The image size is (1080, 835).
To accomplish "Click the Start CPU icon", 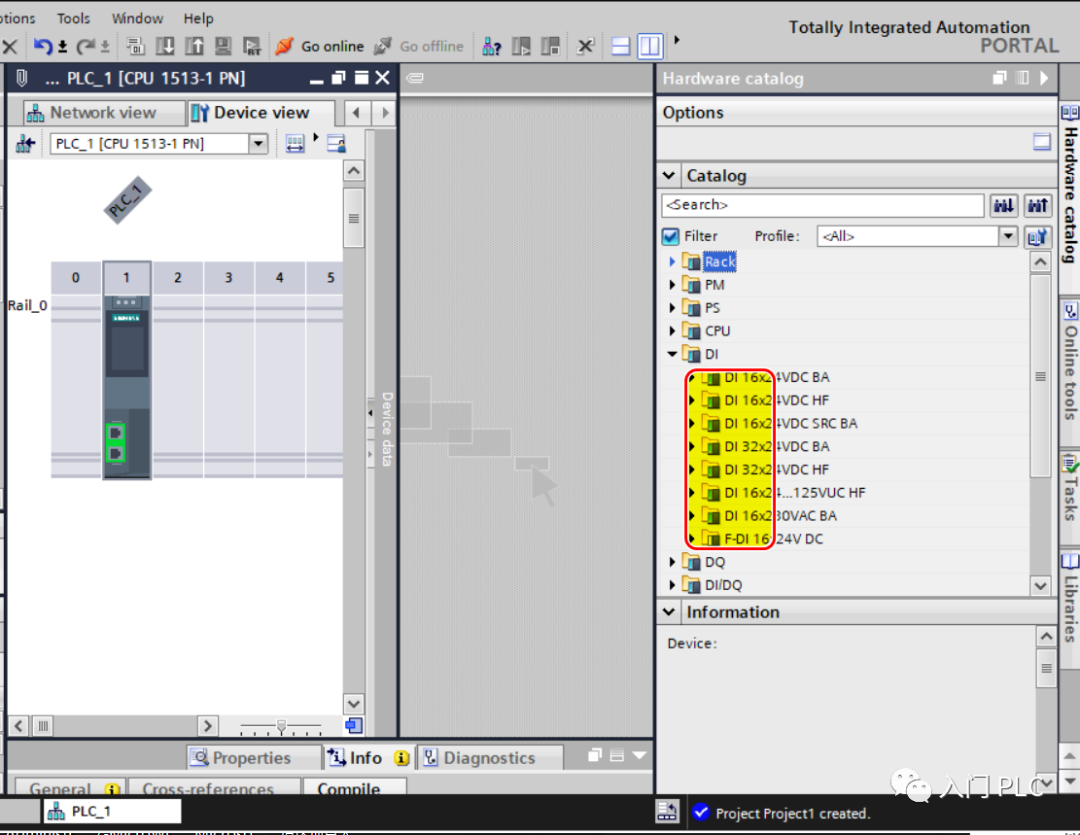I will tap(521, 46).
